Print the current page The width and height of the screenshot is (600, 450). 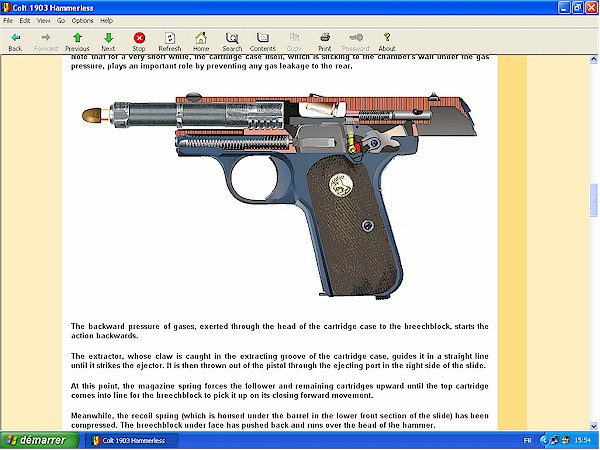tap(324, 42)
